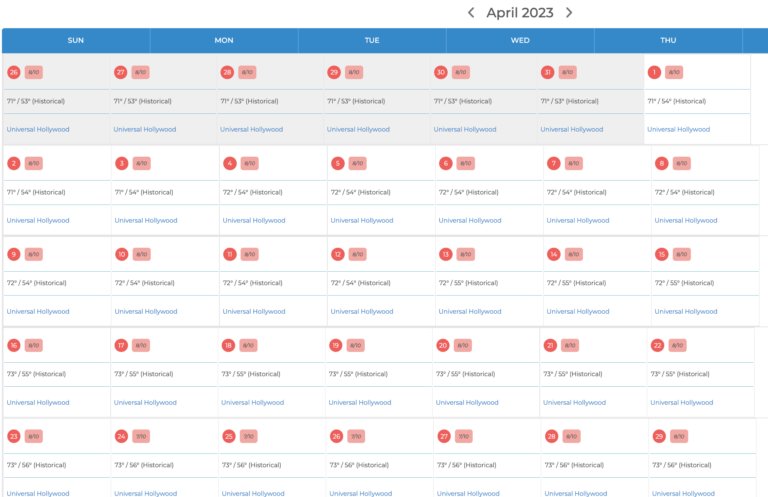Click the THU column header

coord(668,40)
